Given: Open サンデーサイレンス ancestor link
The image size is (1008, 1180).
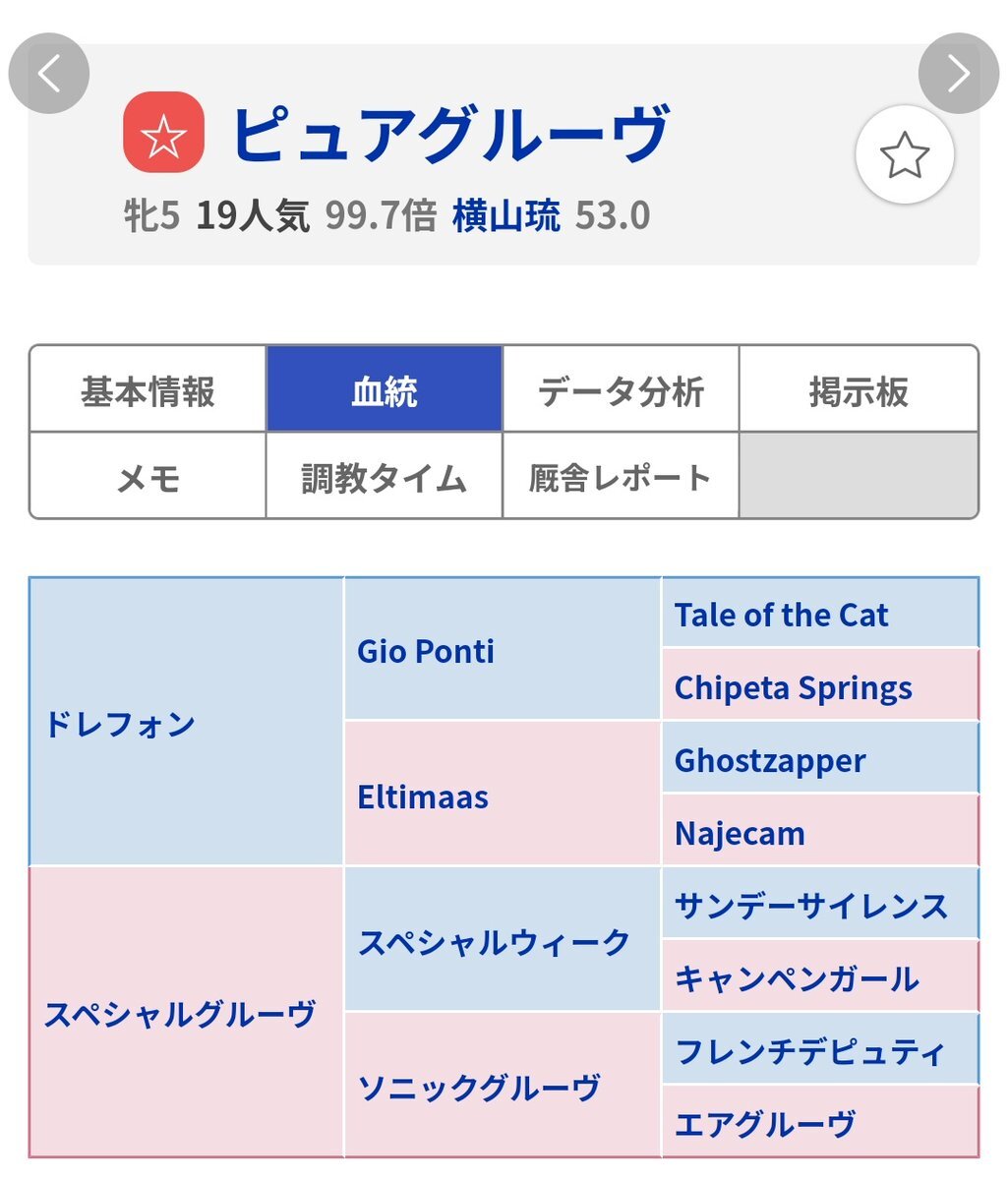Looking at the screenshot, I should [x=811, y=906].
